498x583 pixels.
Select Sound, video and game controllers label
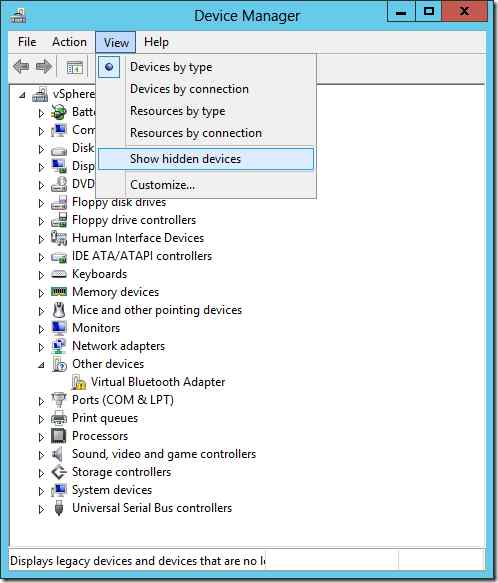(164, 454)
